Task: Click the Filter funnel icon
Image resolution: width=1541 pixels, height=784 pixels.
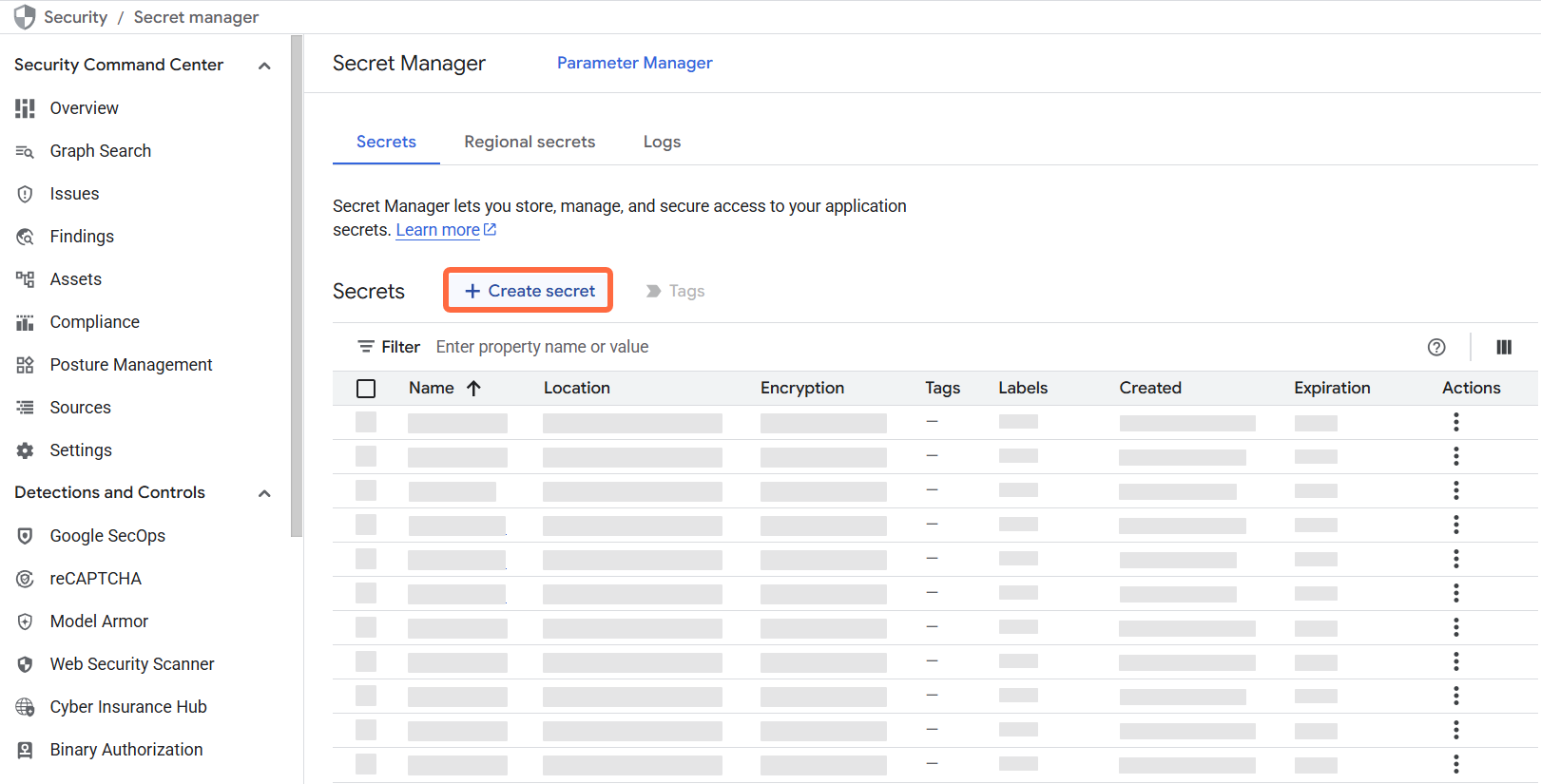Action: tap(365, 347)
